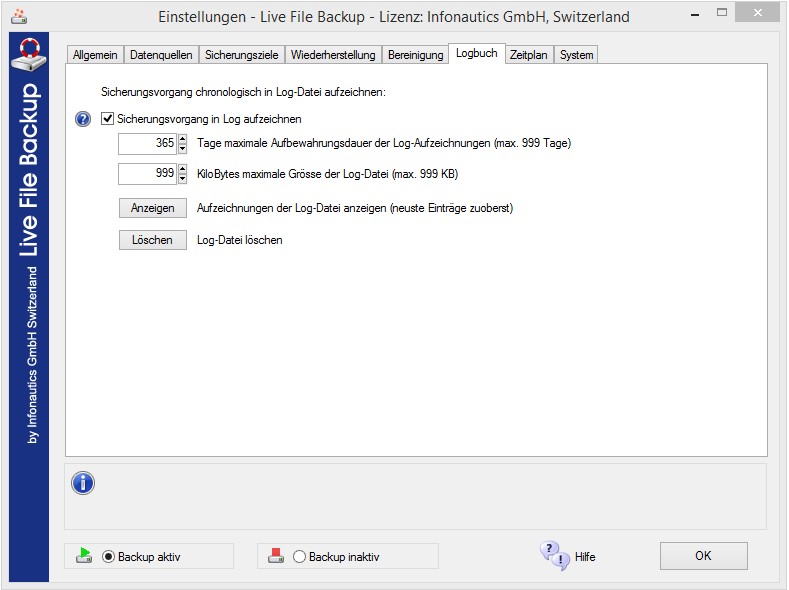Click the green Backup aktiv play icon
789x590 pixels.
(x=84, y=556)
